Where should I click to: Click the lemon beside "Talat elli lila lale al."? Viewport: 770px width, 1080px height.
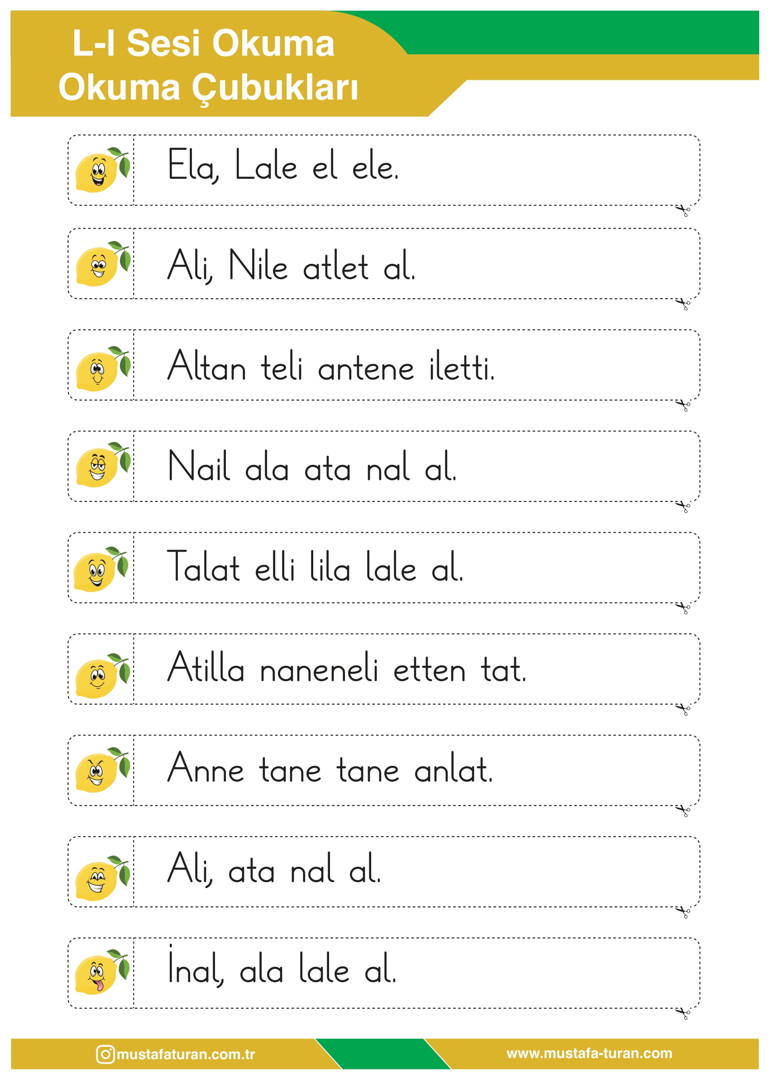click(x=102, y=570)
